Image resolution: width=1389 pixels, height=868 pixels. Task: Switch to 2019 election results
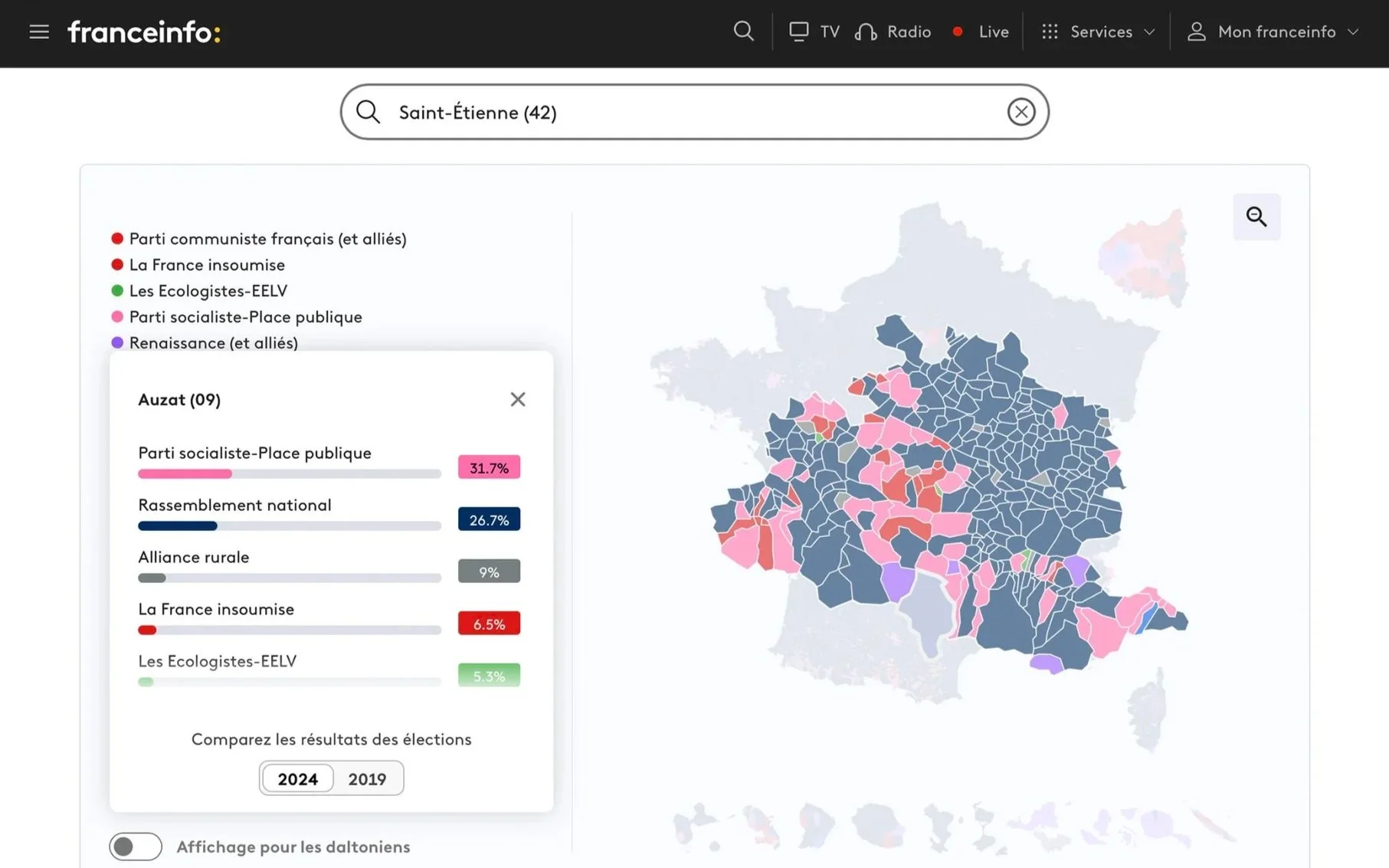tap(367, 778)
